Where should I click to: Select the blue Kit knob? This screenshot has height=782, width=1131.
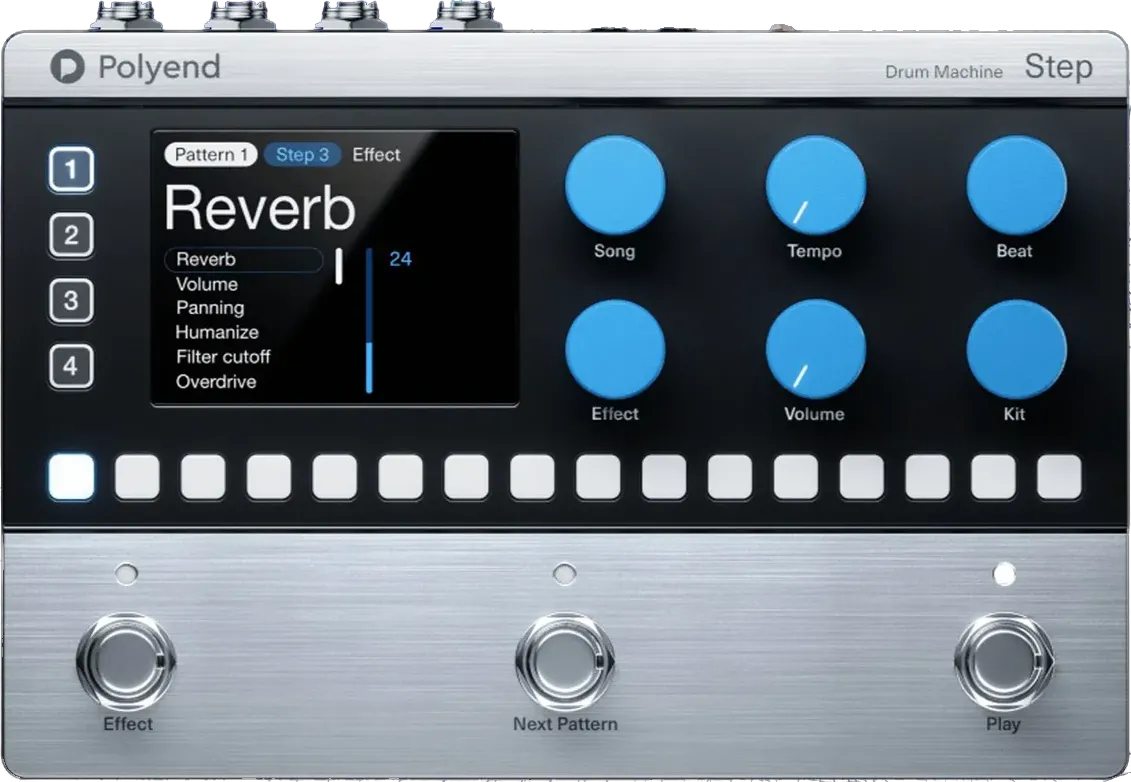click(x=1015, y=349)
